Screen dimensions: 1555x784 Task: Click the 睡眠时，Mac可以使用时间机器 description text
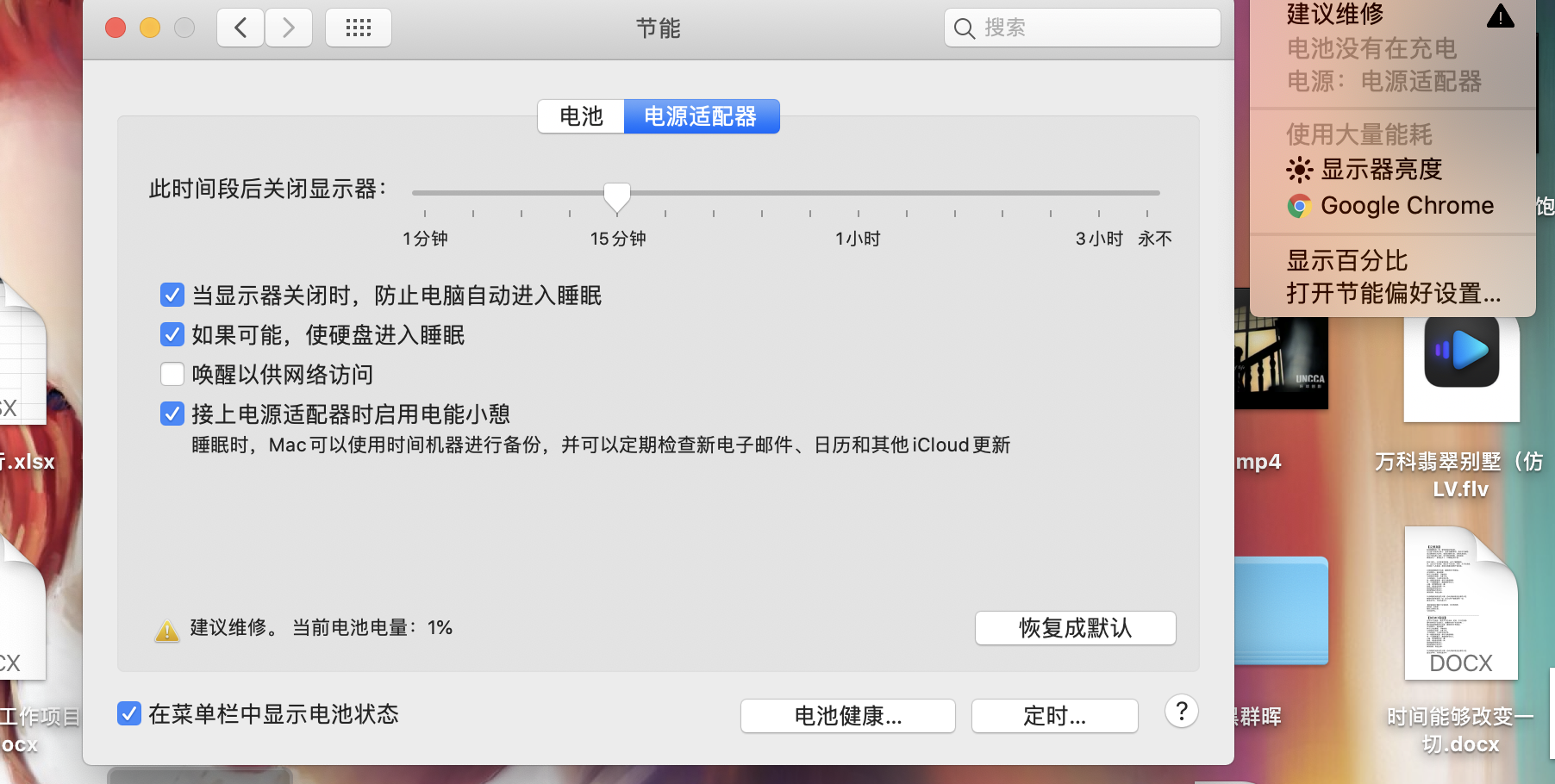coord(601,445)
